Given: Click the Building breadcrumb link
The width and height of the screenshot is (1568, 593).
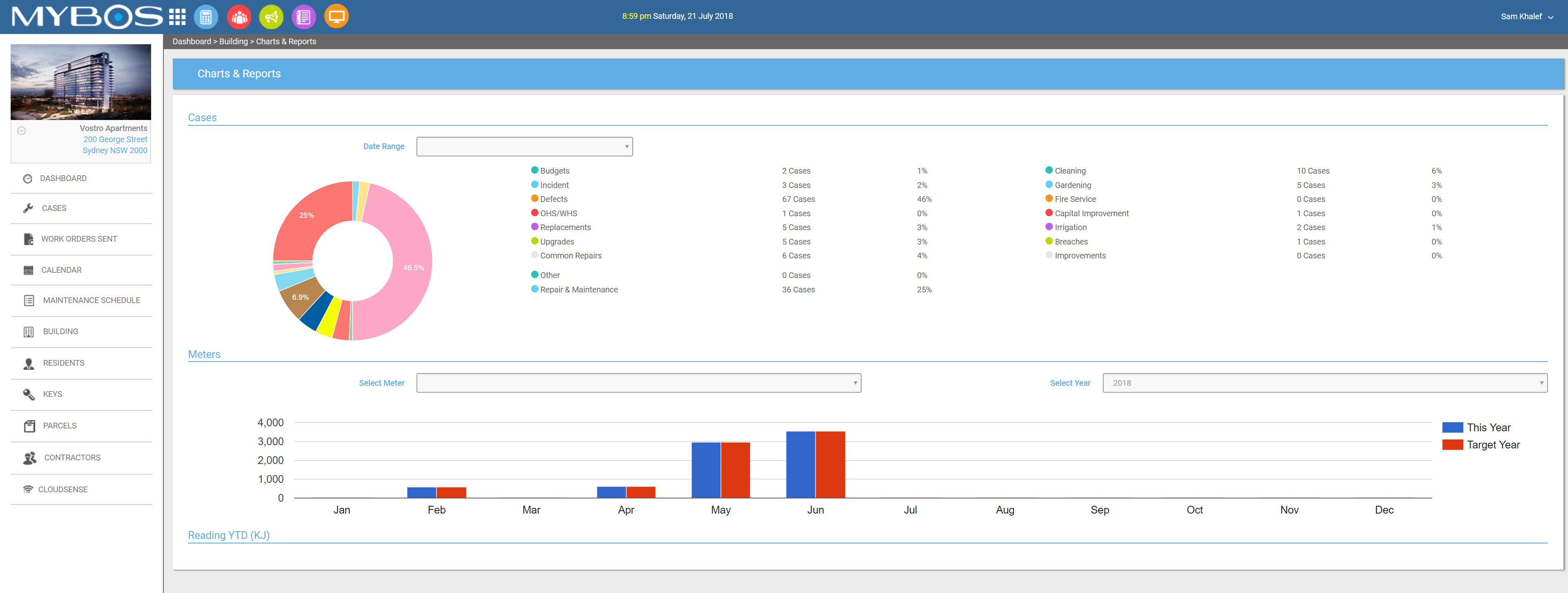Looking at the screenshot, I should tap(233, 41).
